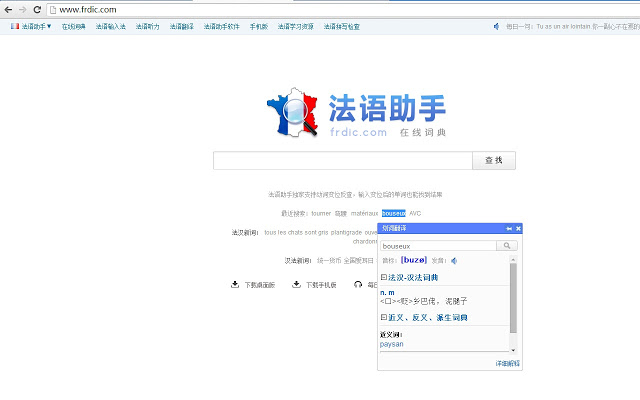Click the 法语助手 frdic.com logo
Screen dimensions: 640x400
point(356,113)
